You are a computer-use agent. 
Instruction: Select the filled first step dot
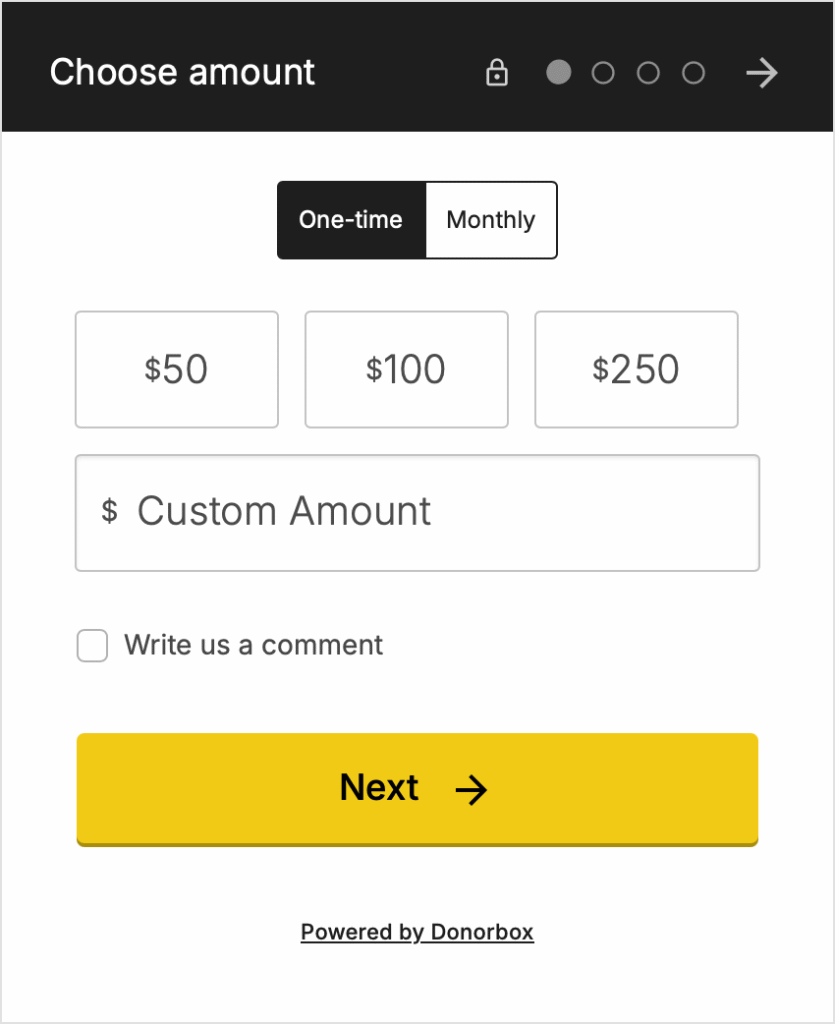click(558, 72)
